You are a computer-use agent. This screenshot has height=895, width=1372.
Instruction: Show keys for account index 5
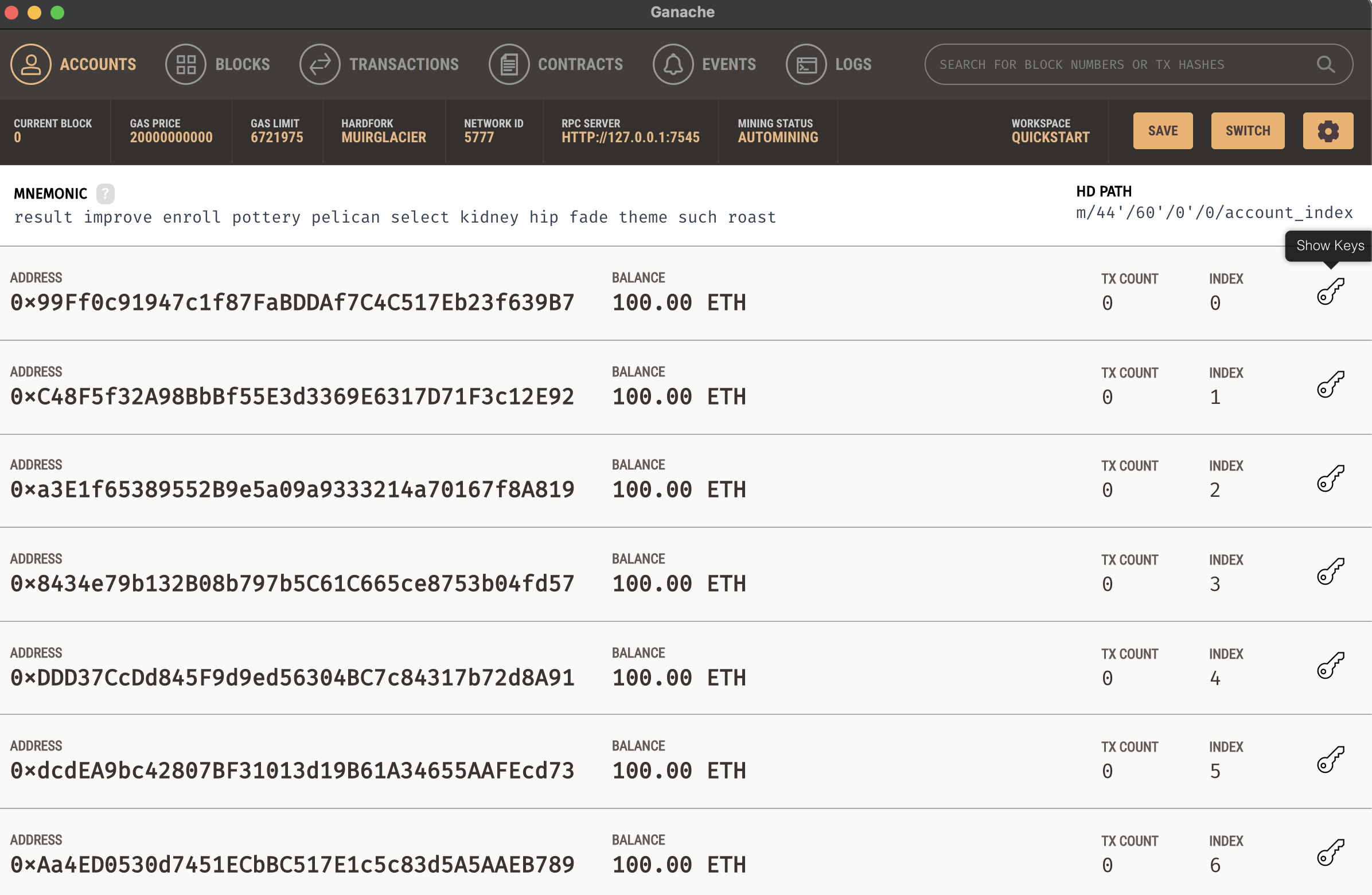click(1331, 759)
